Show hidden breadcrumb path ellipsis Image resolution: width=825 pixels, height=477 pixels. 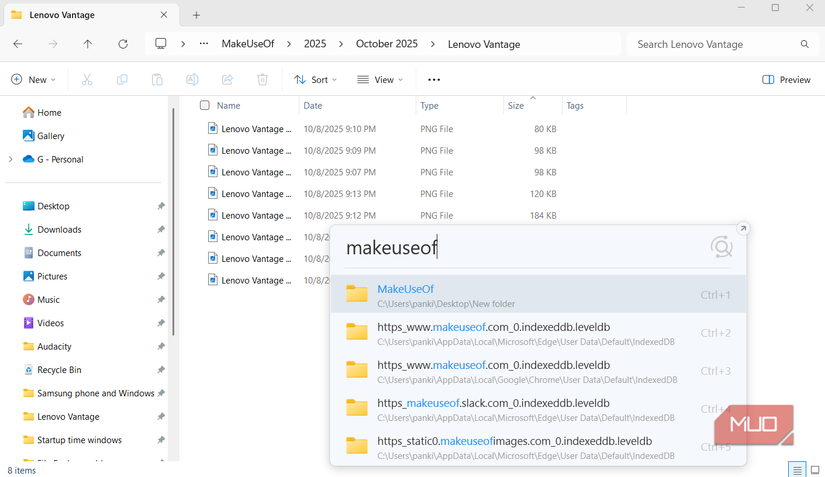click(x=204, y=44)
